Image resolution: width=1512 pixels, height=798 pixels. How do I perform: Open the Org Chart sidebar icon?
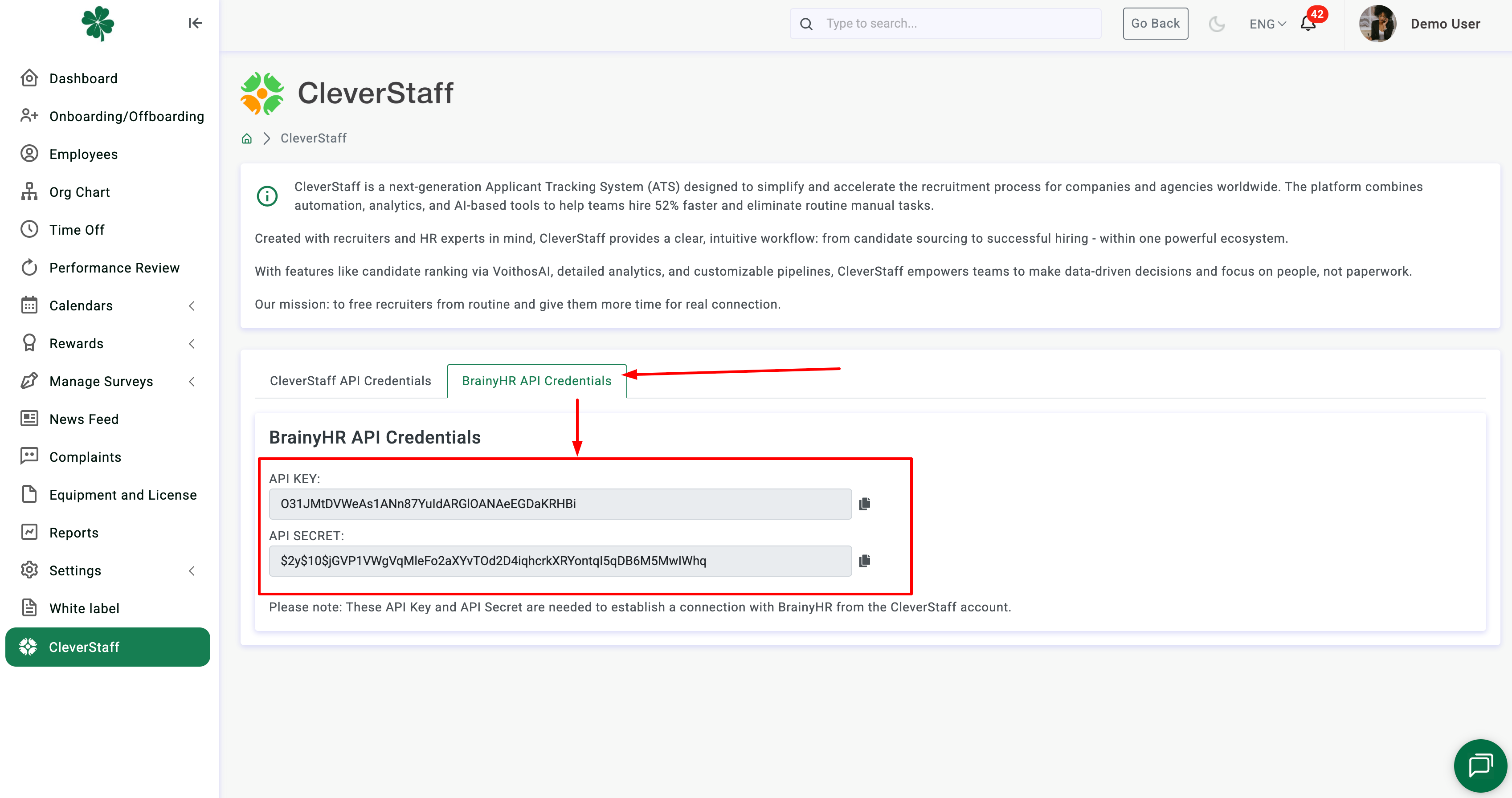[29, 192]
